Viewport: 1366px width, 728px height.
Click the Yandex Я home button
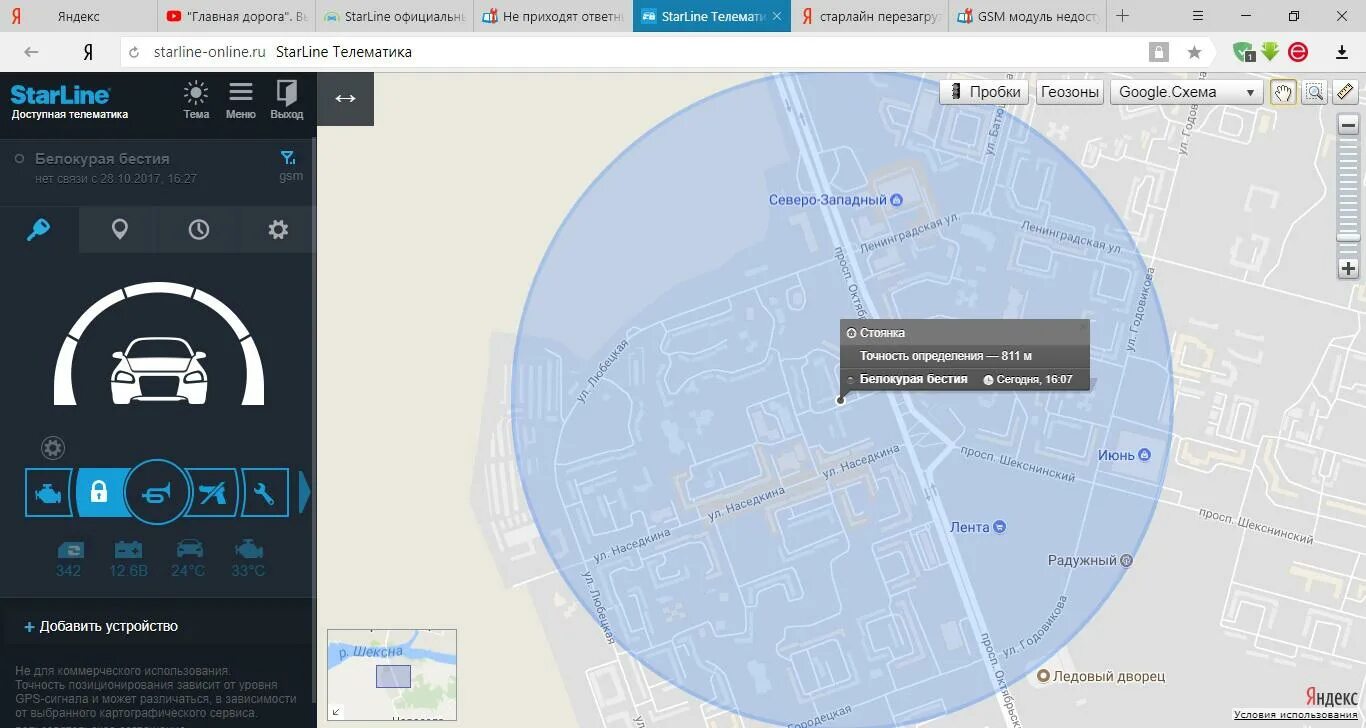pyautogui.click(x=88, y=52)
